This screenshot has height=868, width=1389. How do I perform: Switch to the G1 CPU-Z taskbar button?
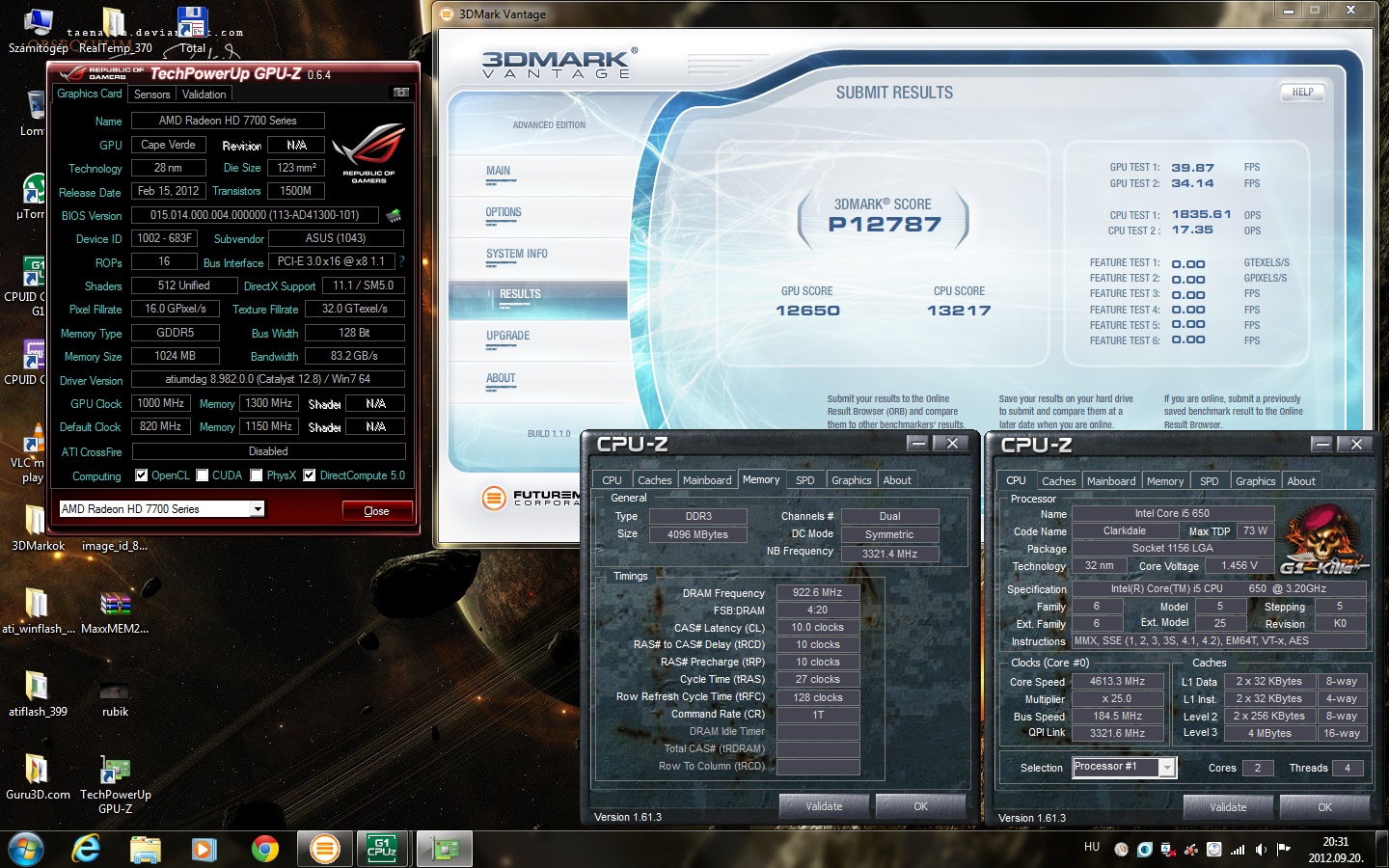point(382,849)
